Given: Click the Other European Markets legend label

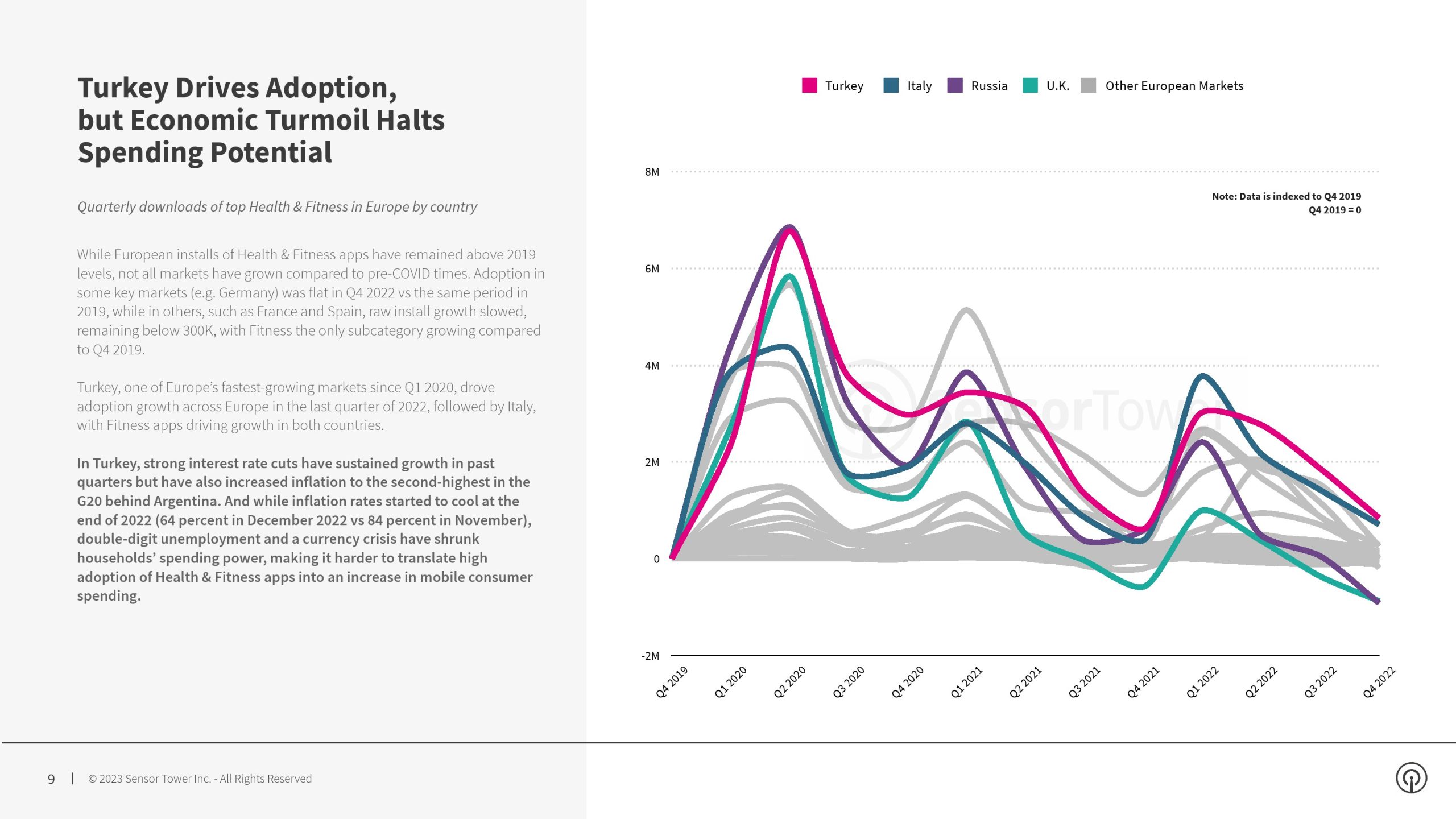Looking at the screenshot, I should tap(1174, 86).
